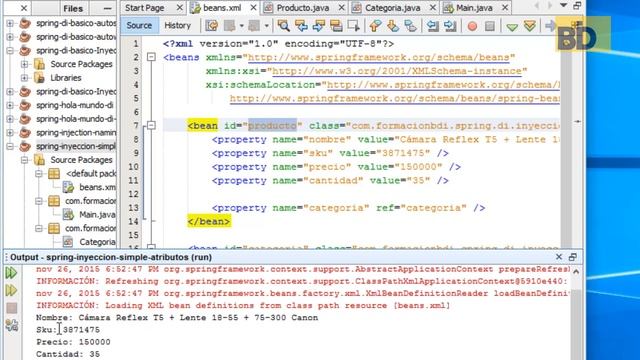
Task: Select beans.xml editor tab
Action: (222, 8)
